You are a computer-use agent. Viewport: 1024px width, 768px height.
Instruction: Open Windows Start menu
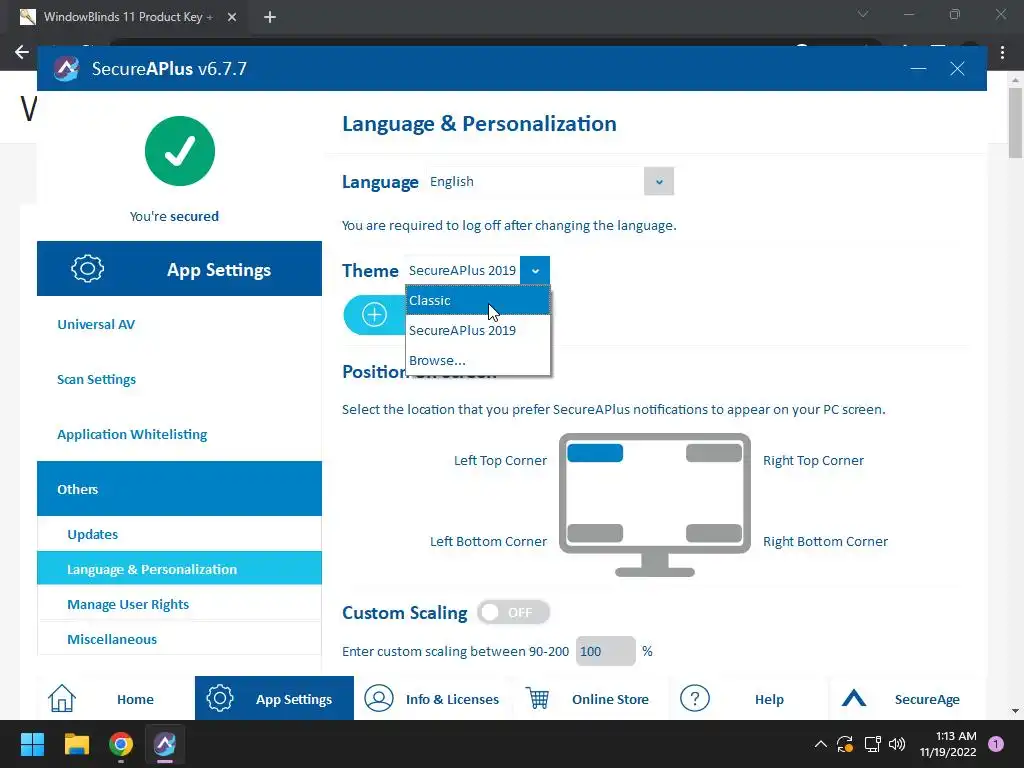(32, 744)
